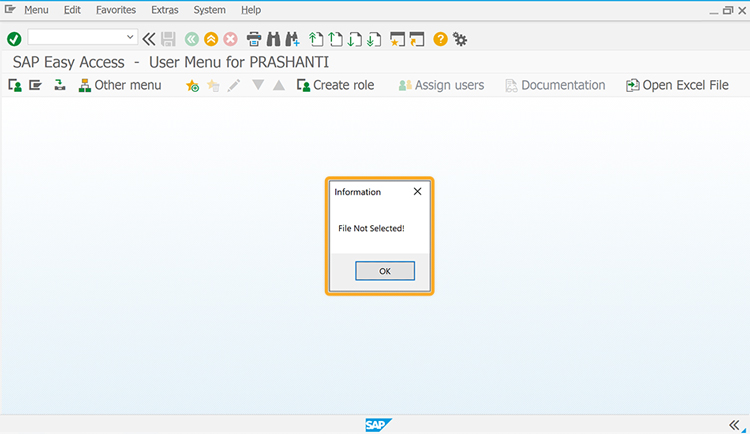Viewport: 750px width, 434px height.
Task: Open the Help menu
Action: (x=251, y=10)
